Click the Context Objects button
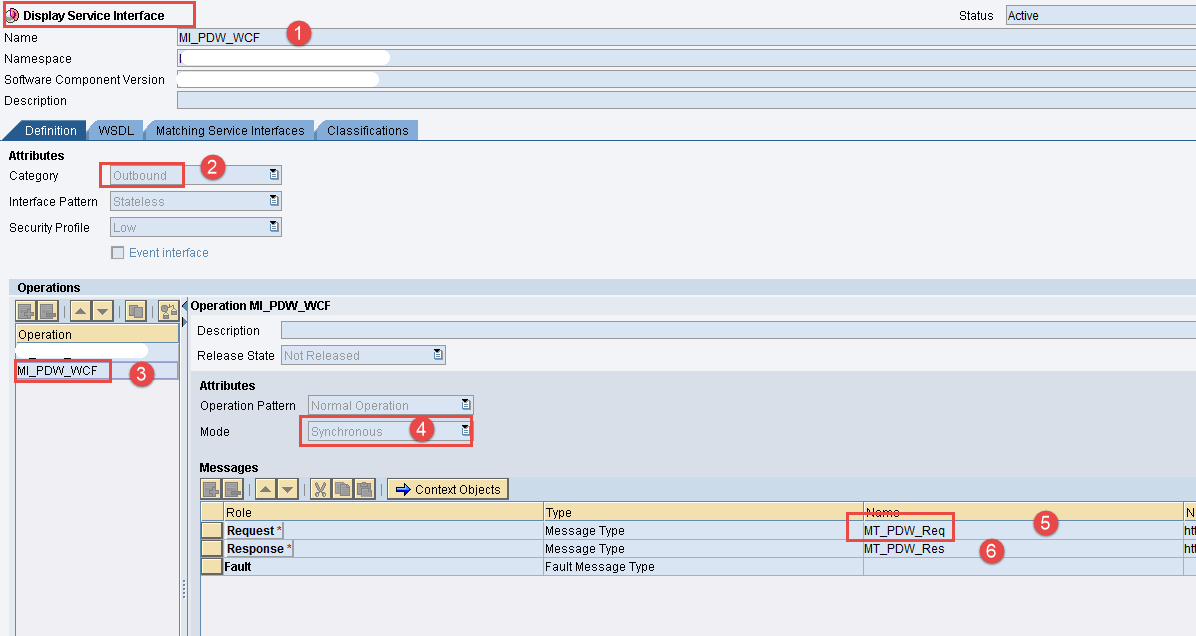This screenshot has height=636, width=1196. [x=448, y=489]
